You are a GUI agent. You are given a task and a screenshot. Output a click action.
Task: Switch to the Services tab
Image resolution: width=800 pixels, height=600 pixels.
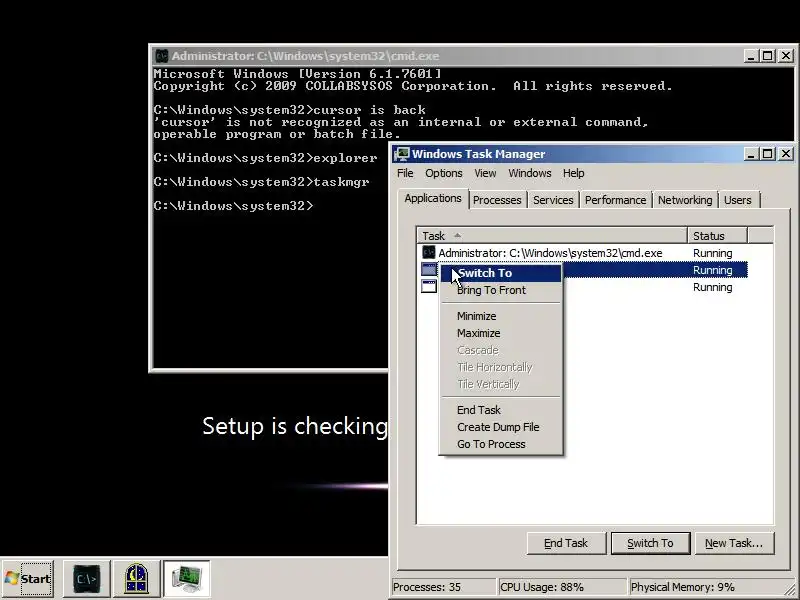point(553,200)
